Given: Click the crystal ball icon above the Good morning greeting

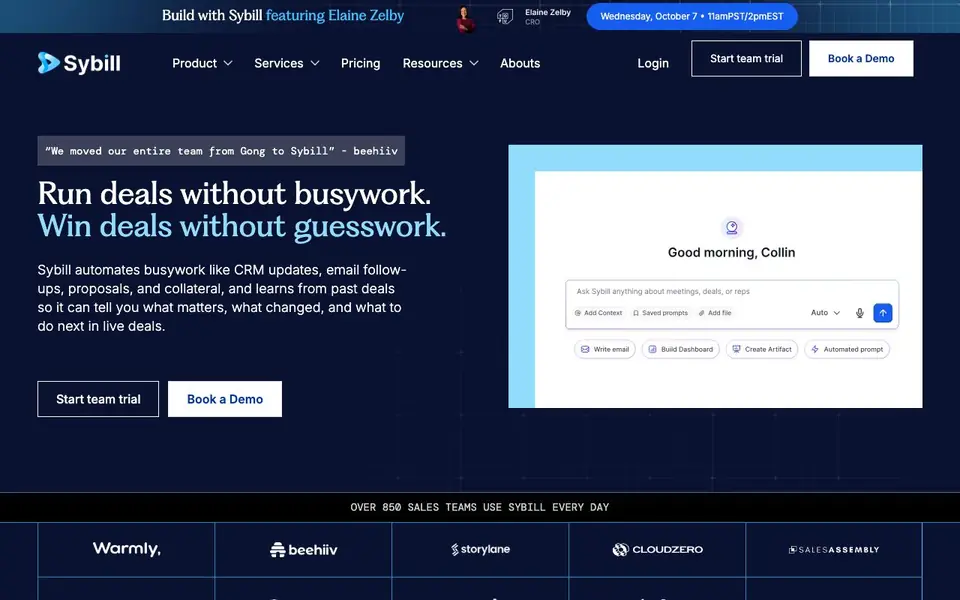Looking at the screenshot, I should (x=732, y=228).
